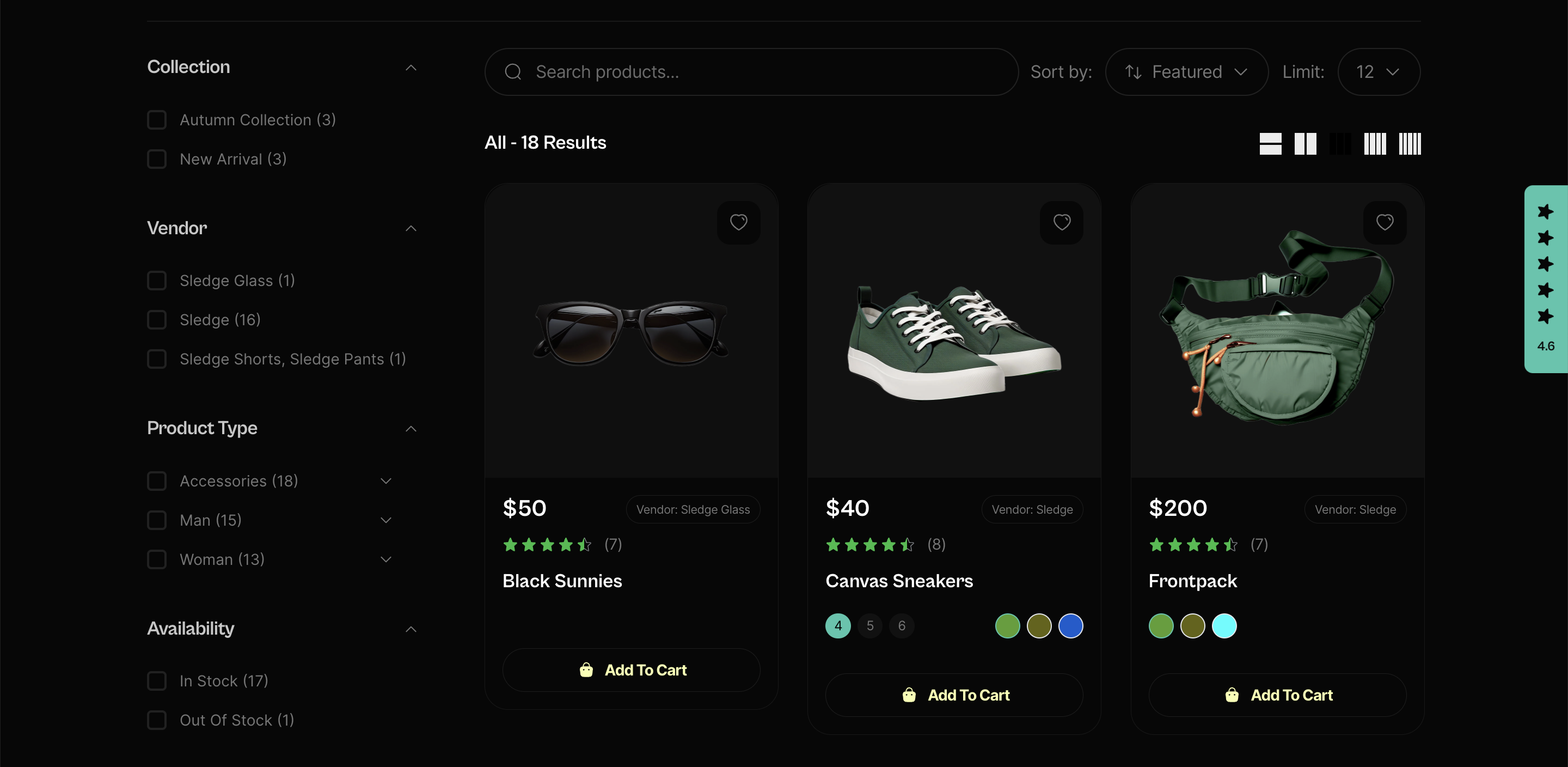Add Frontpack to cart
Viewport: 1568px width, 767px height.
pos(1278,695)
